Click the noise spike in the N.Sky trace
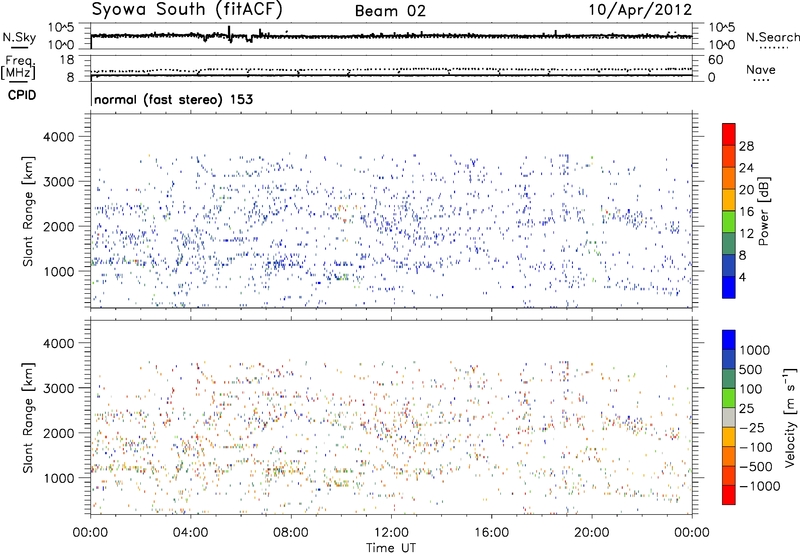This screenshot has height=554, width=800. tap(229, 34)
